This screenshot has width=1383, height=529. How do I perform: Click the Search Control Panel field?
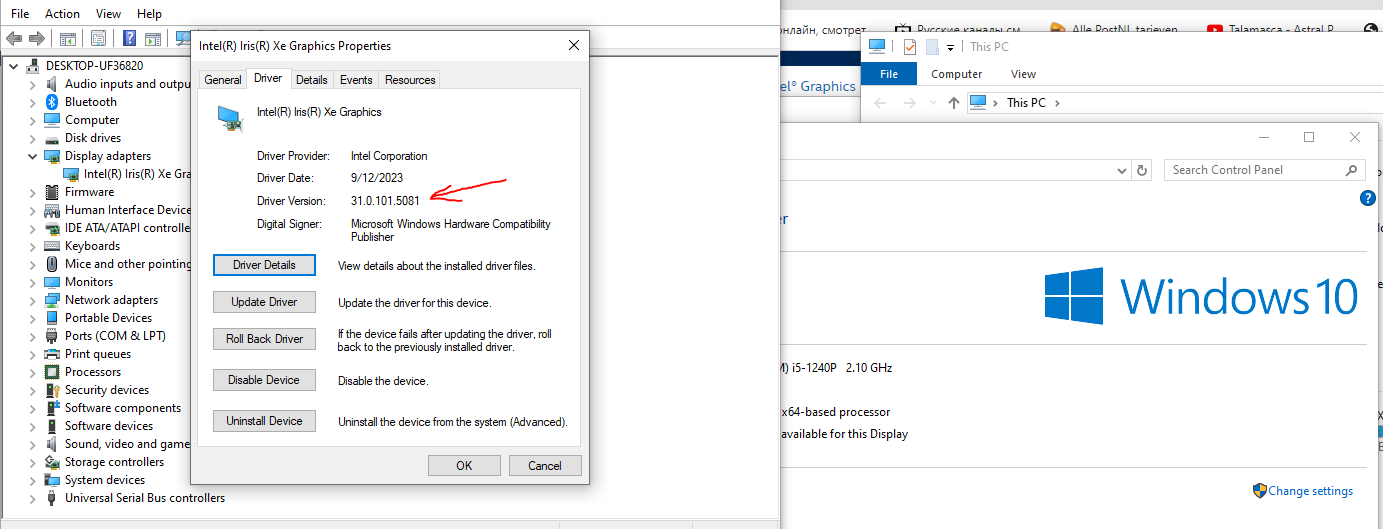(x=1255, y=170)
